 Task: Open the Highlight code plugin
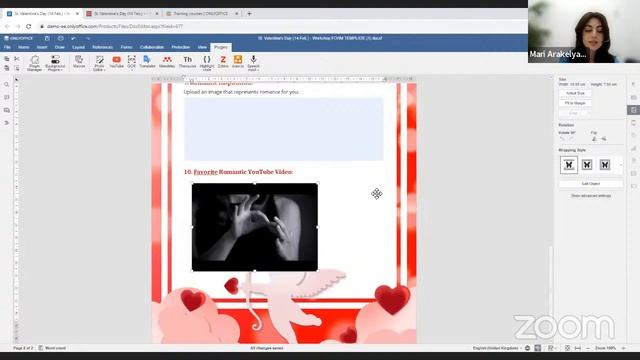pos(207,63)
